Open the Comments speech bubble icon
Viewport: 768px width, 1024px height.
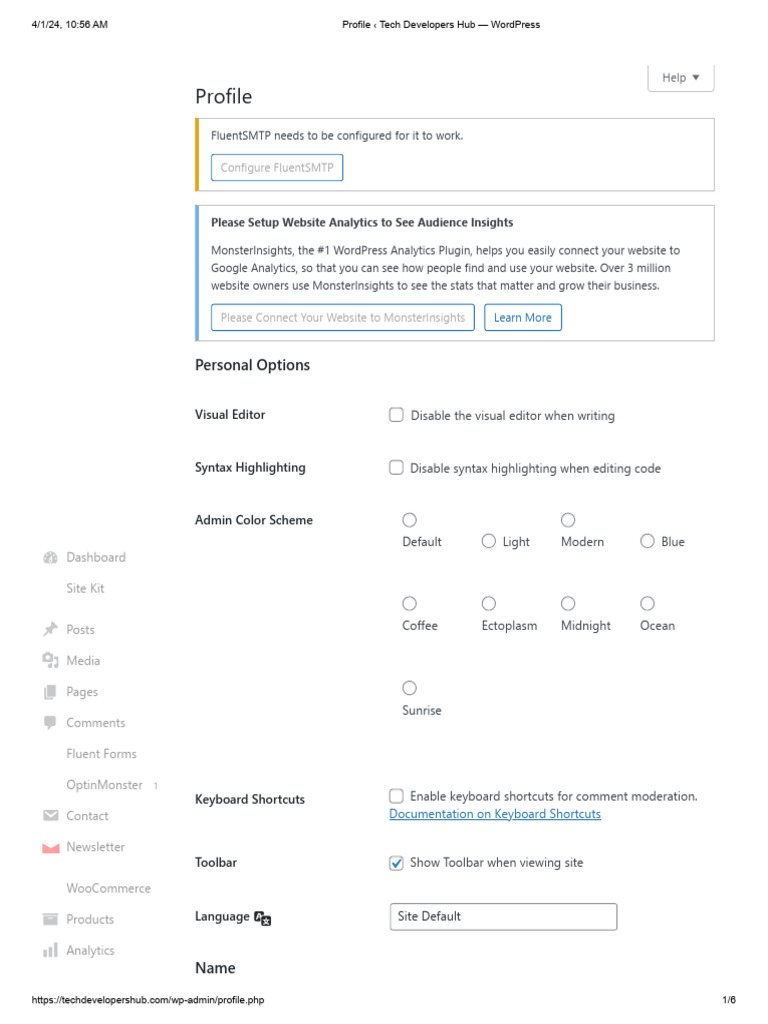click(50, 722)
